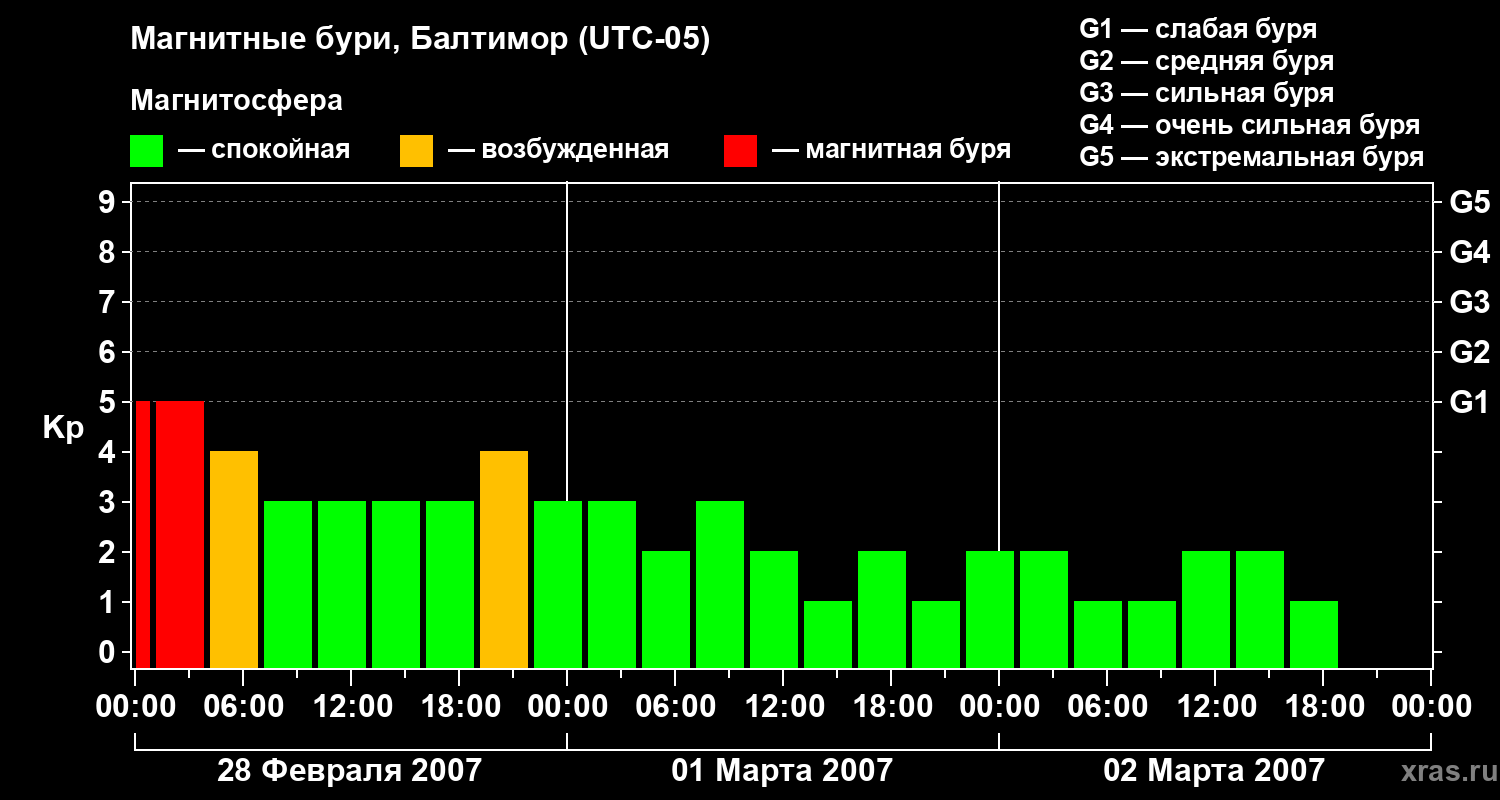Image resolution: width=1500 pixels, height=800 pixels.
Task: Click the chart title 'Магнитные бури, Балтимор'
Action: click(x=420, y=40)
